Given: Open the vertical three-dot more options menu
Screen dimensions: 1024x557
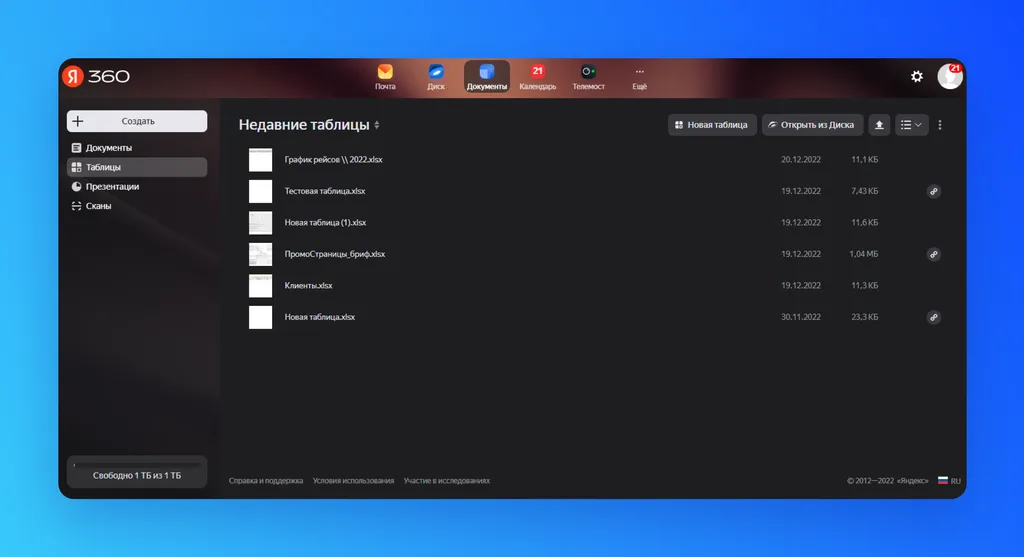Looking at the screenshot, I should pos(940,125).
